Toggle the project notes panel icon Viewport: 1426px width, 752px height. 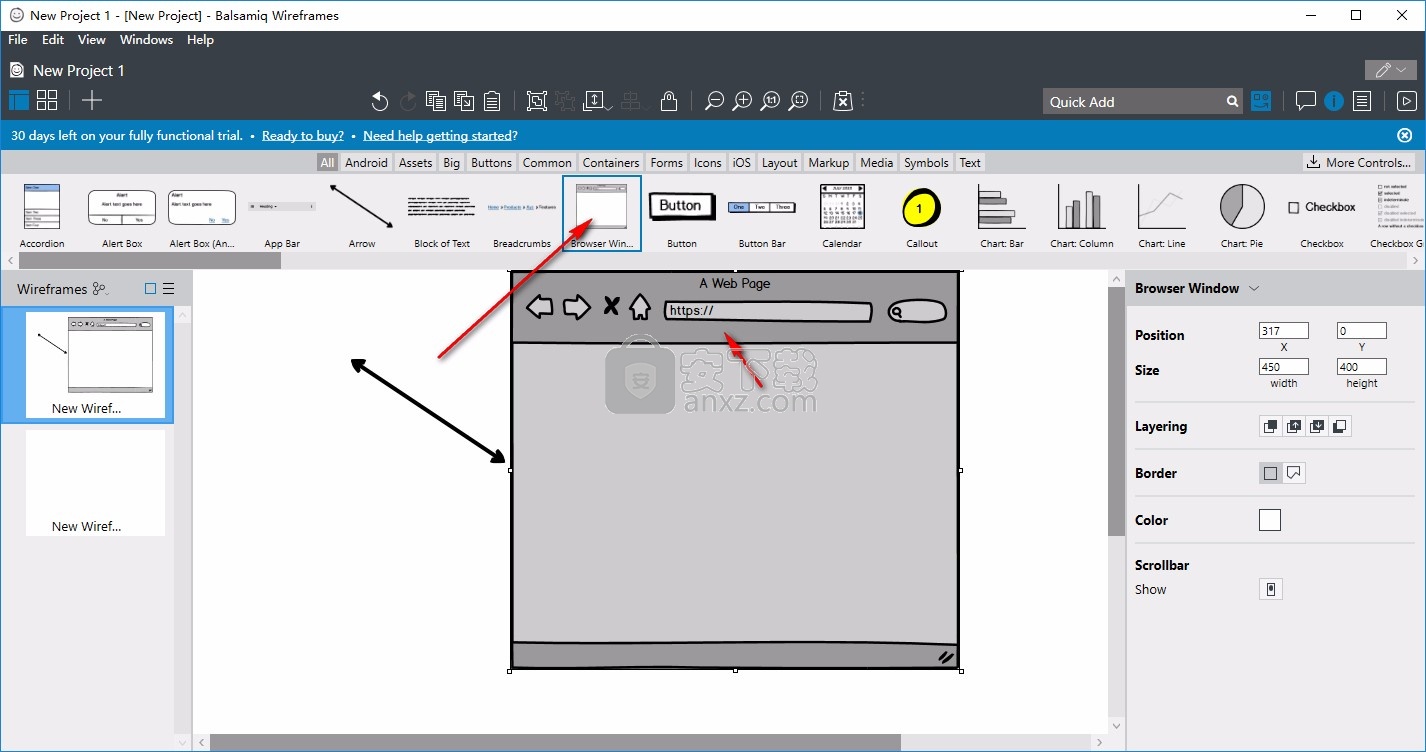coord(1361,101)
